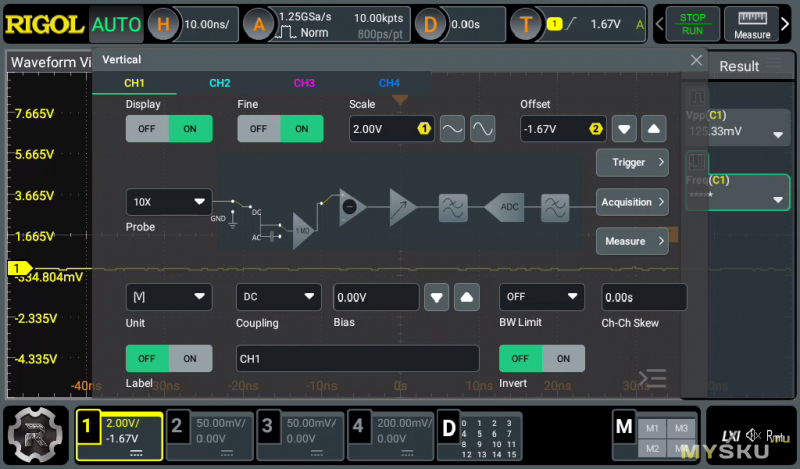Open the BW Limit dropdown
Viewport: 800px width, 469px height.
tap(541, 297)
